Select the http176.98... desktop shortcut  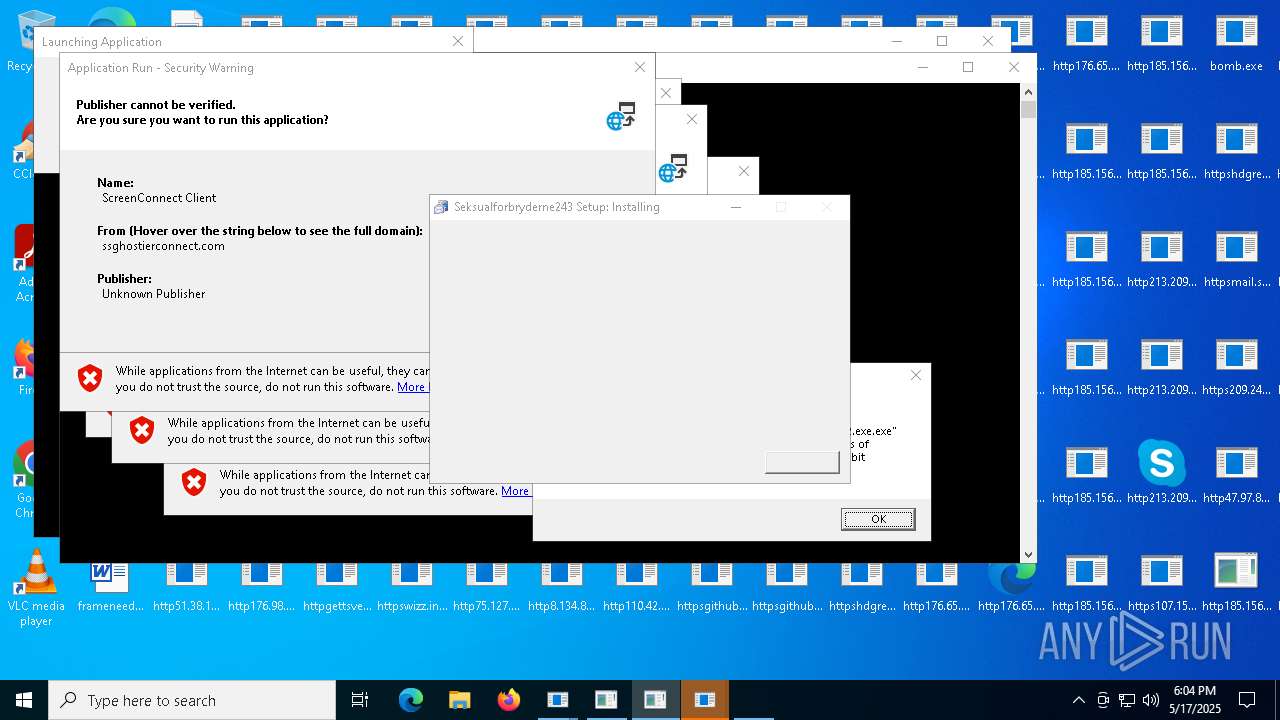pyautogui.click(x=261, y=584)
